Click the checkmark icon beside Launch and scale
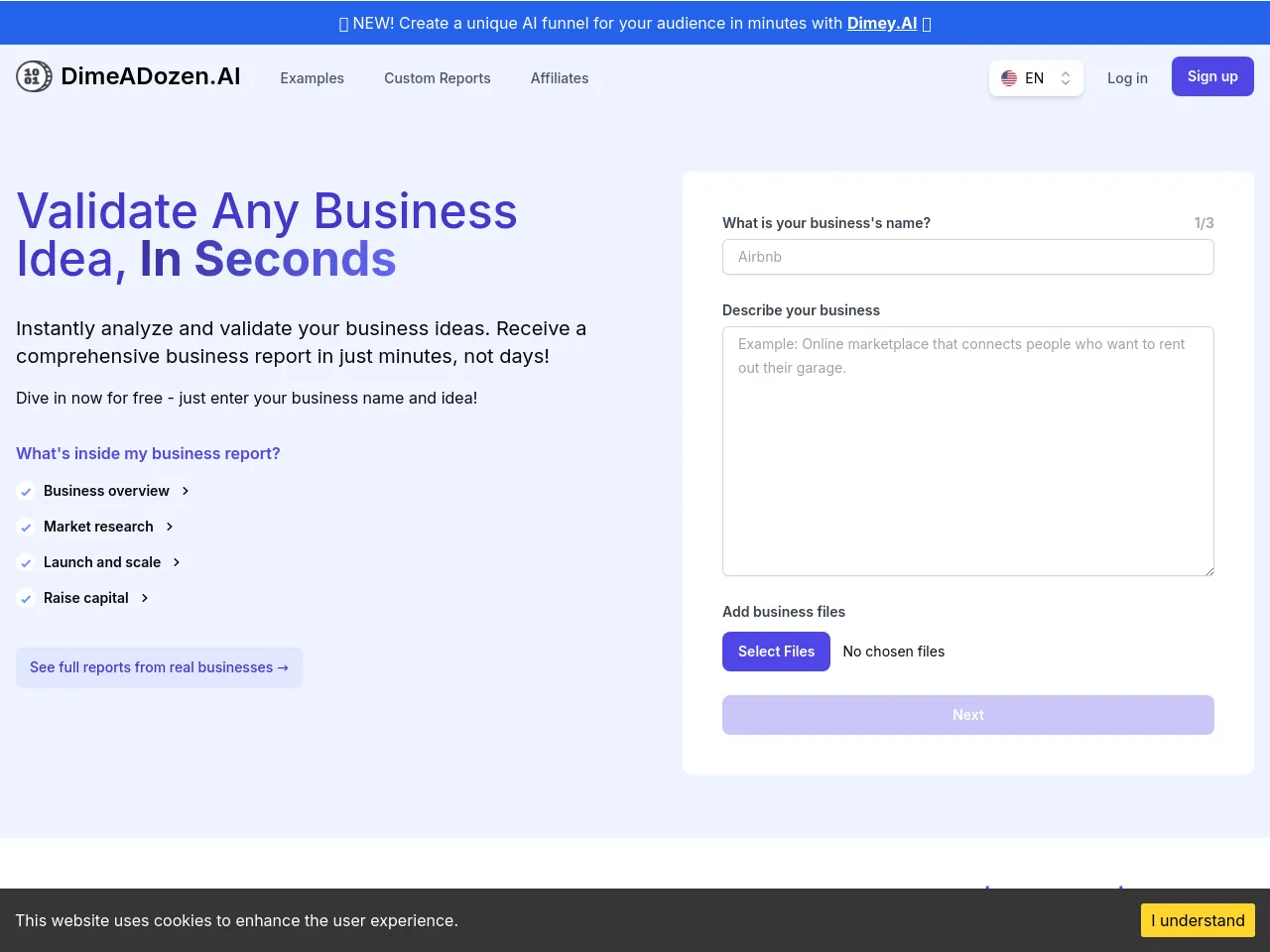This screenshot has width=1270, height=952. (27, 563)
